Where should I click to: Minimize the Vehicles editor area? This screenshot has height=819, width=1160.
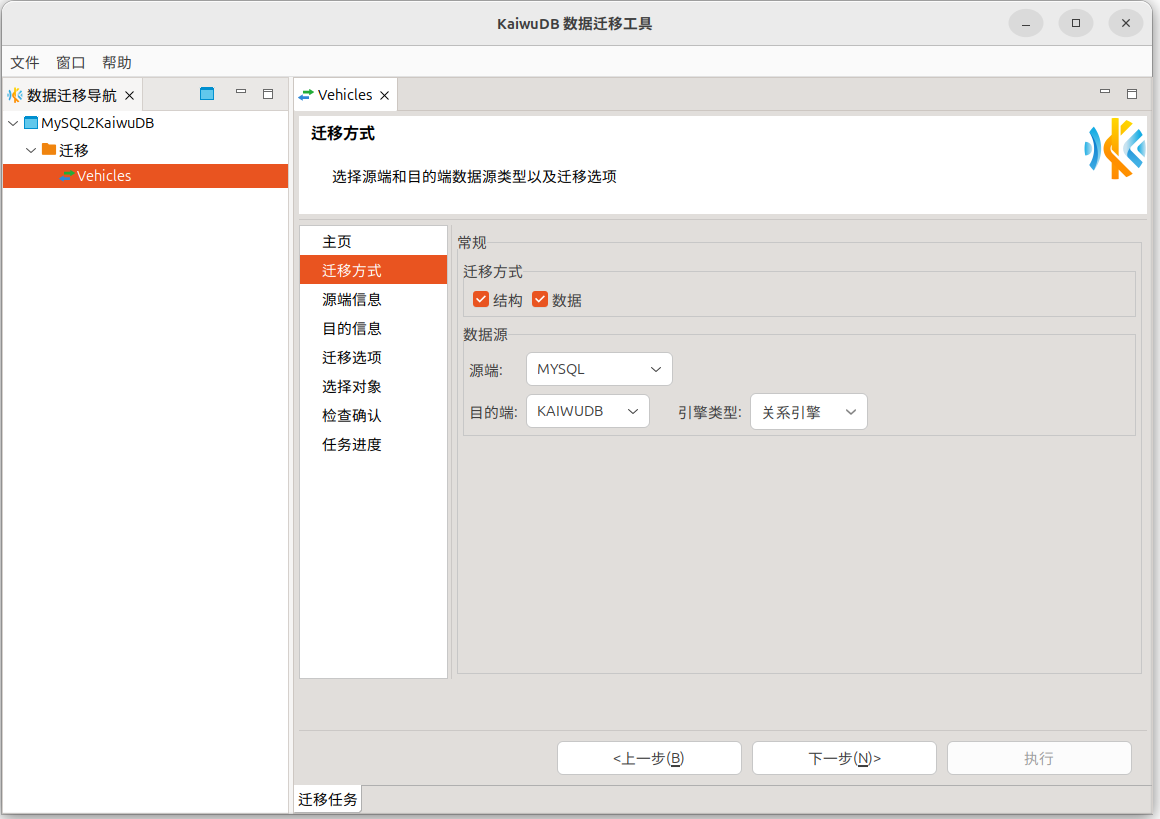tap(1105, 92)
